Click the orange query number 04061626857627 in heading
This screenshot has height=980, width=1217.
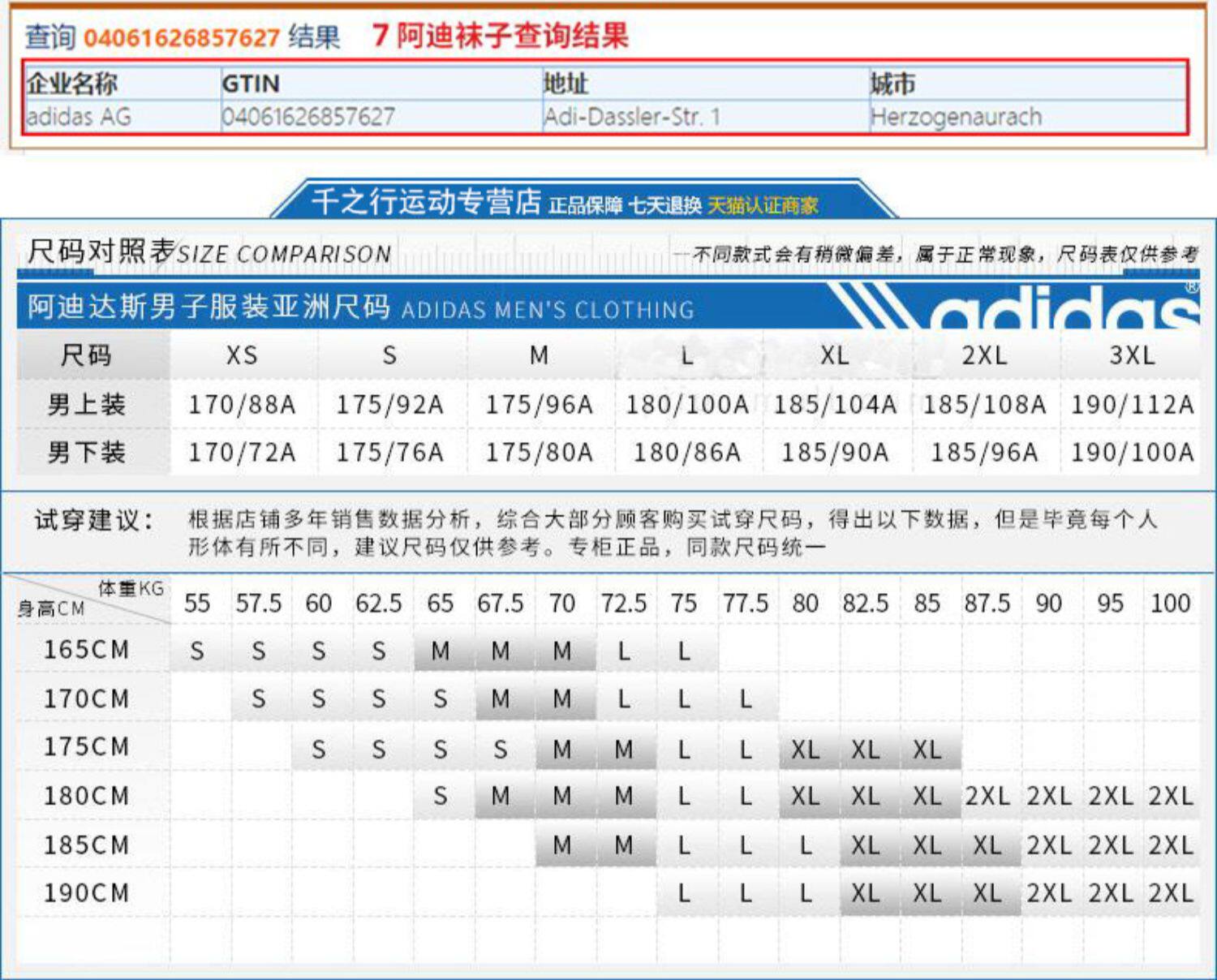point(182,37)
